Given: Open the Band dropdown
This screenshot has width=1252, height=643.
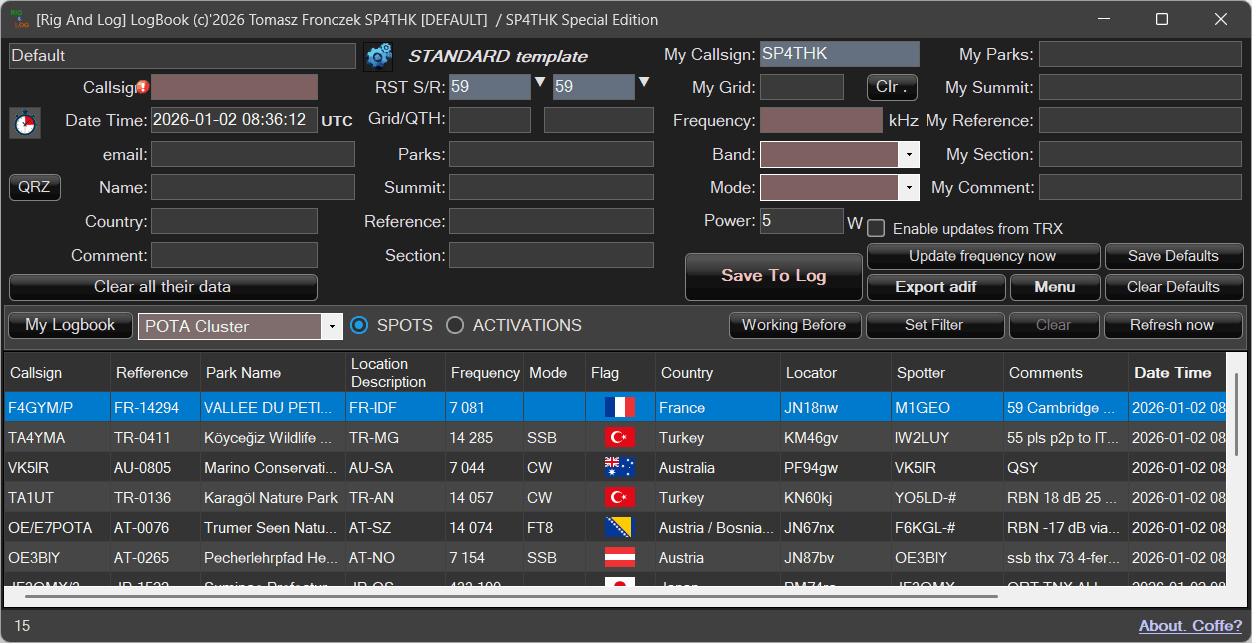Looking at the screenshot, I should click(x=908, y=155).
